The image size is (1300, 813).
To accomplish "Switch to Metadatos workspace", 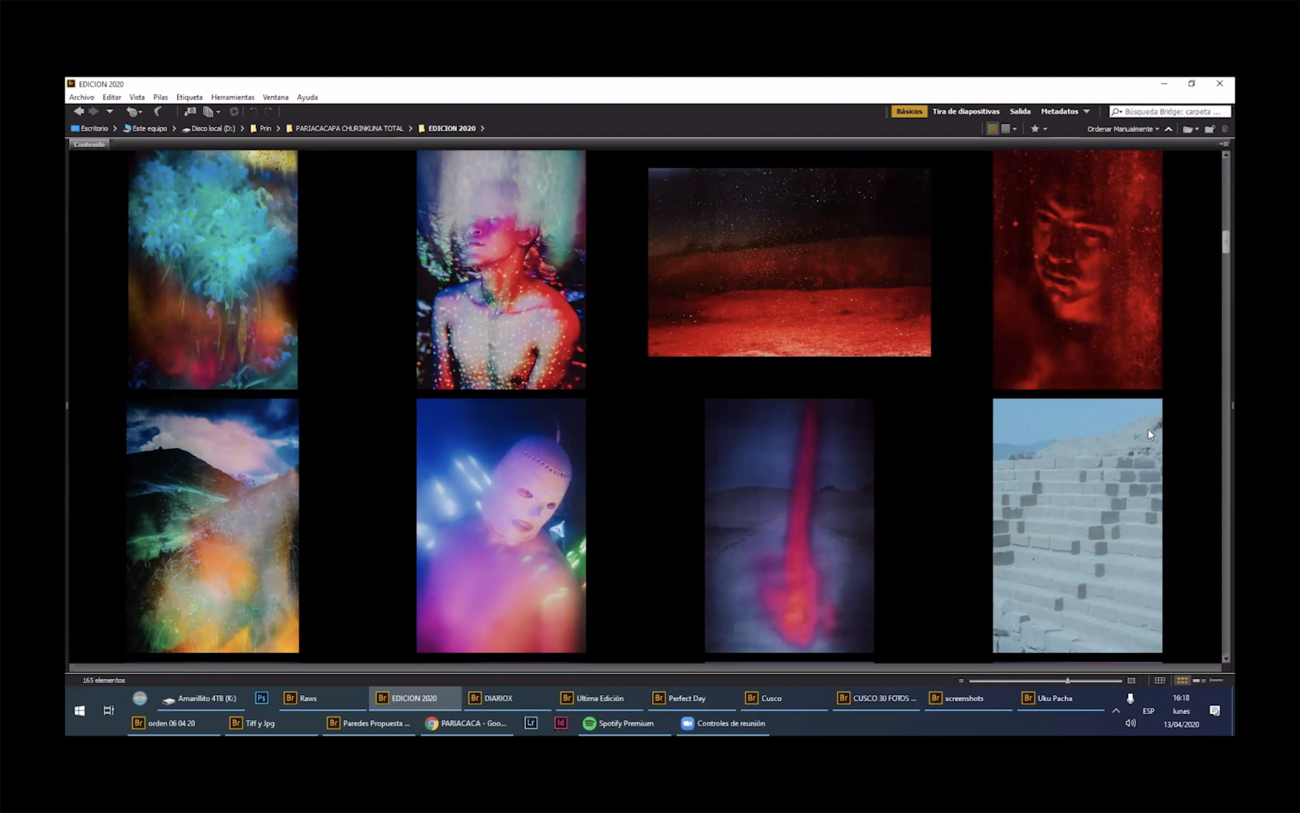I will point(1059,111).
